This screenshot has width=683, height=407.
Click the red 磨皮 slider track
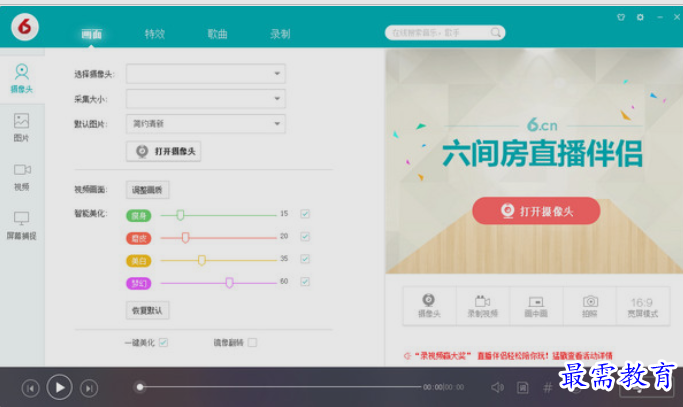click(x=219, y=238)
